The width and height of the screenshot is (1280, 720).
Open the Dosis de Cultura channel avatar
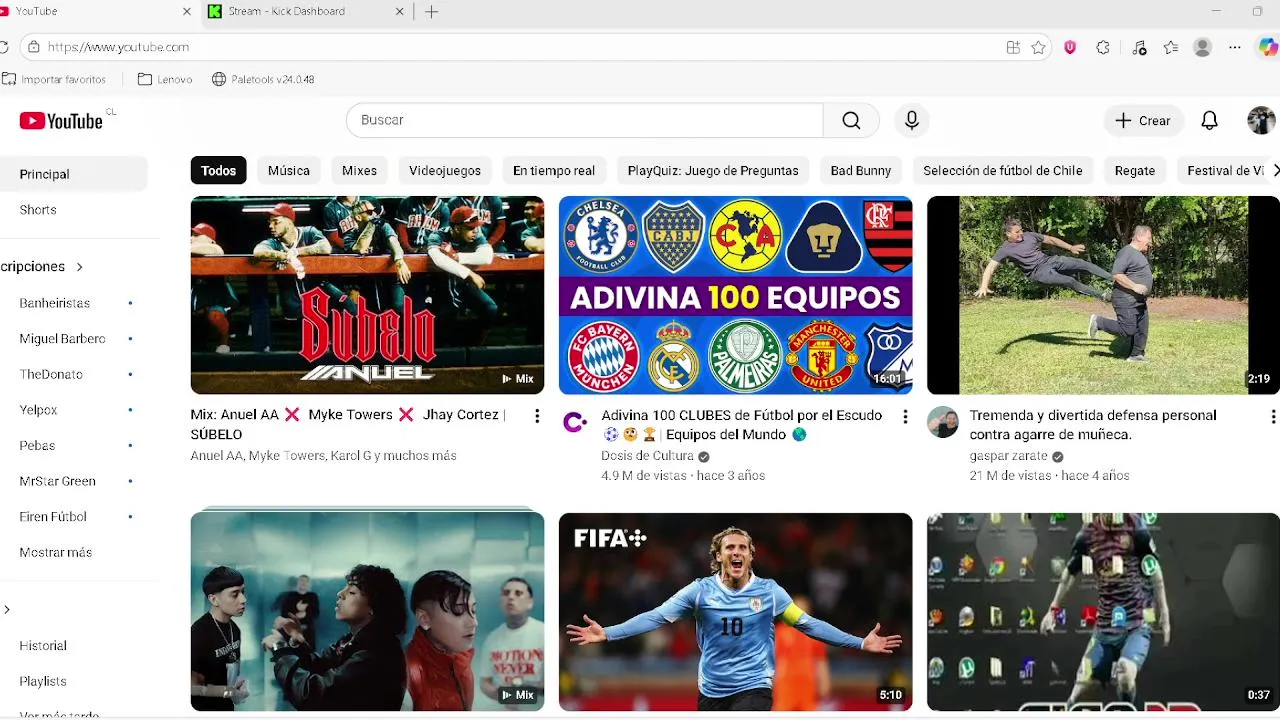tap(575, 422)
